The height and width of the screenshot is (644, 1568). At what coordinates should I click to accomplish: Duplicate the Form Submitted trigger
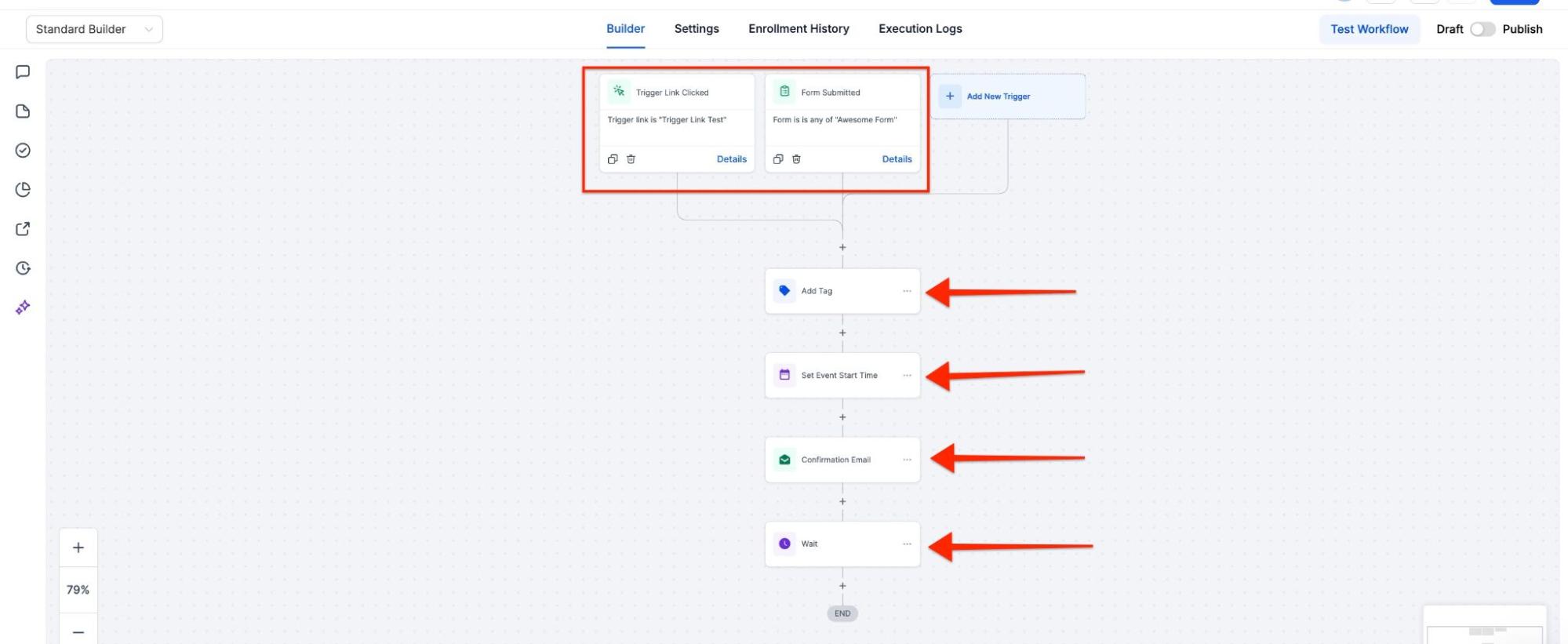[x=778, y=159]
